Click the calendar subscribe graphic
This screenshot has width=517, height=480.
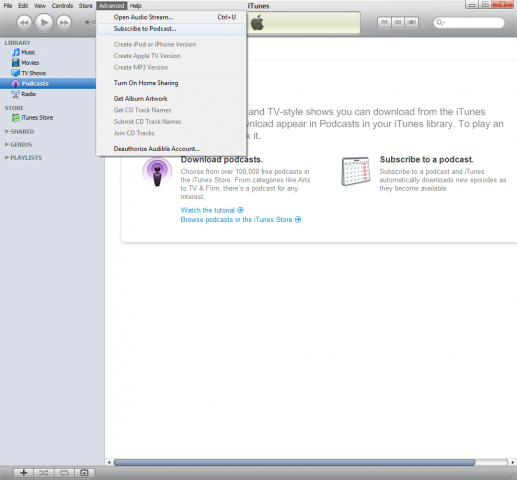click(x=356, y=171)
